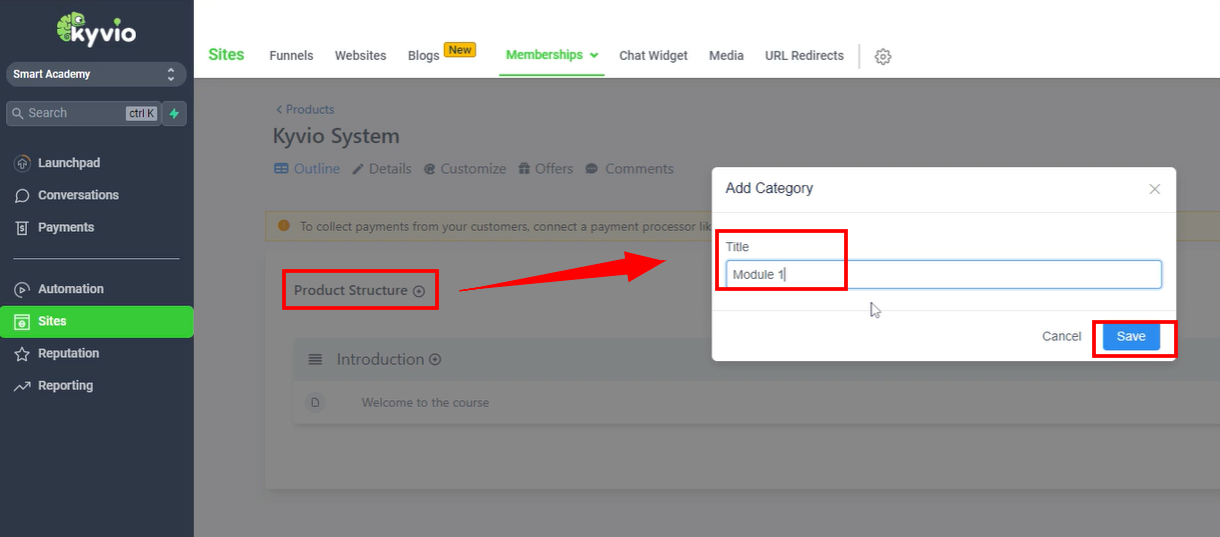Close the Add Category dialog with X
1220x537 pixels.
1154,189
